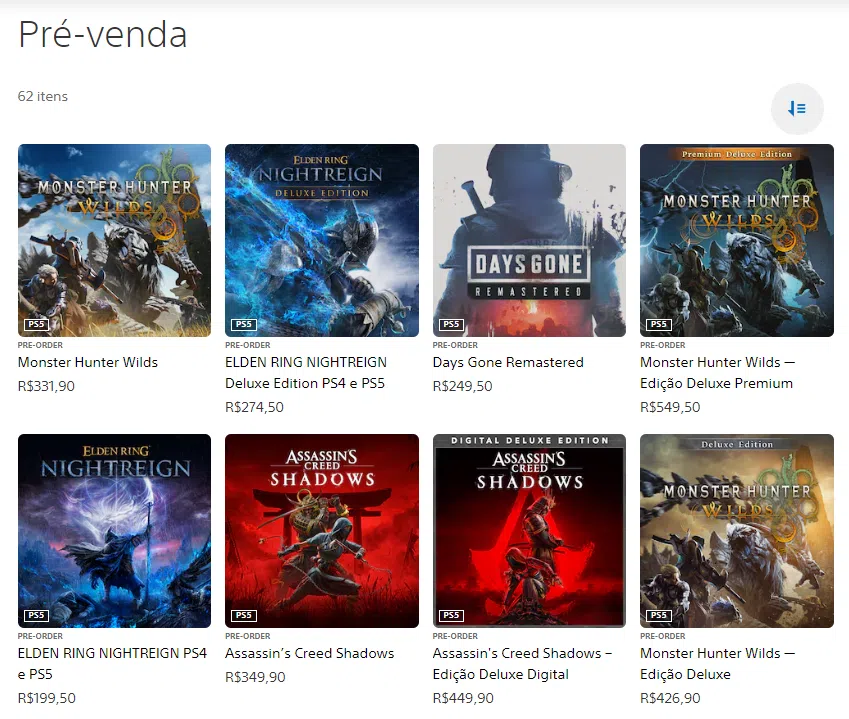Click Assassin's Creed Shadows Edição Deluxe Digital title
This screenshot has width=849, height=719.
(523, 664)
